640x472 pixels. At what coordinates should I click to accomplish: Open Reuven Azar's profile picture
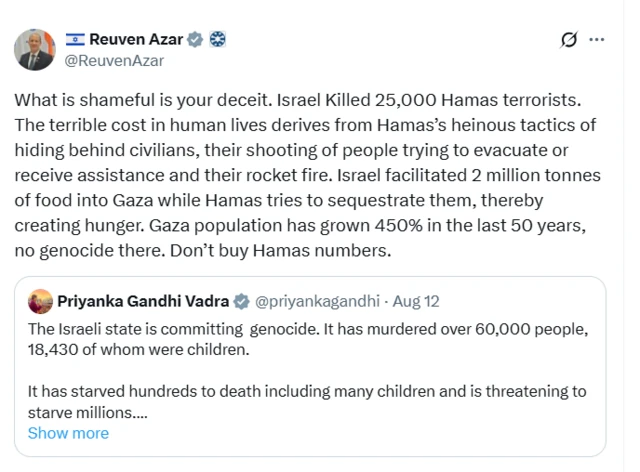35,49
